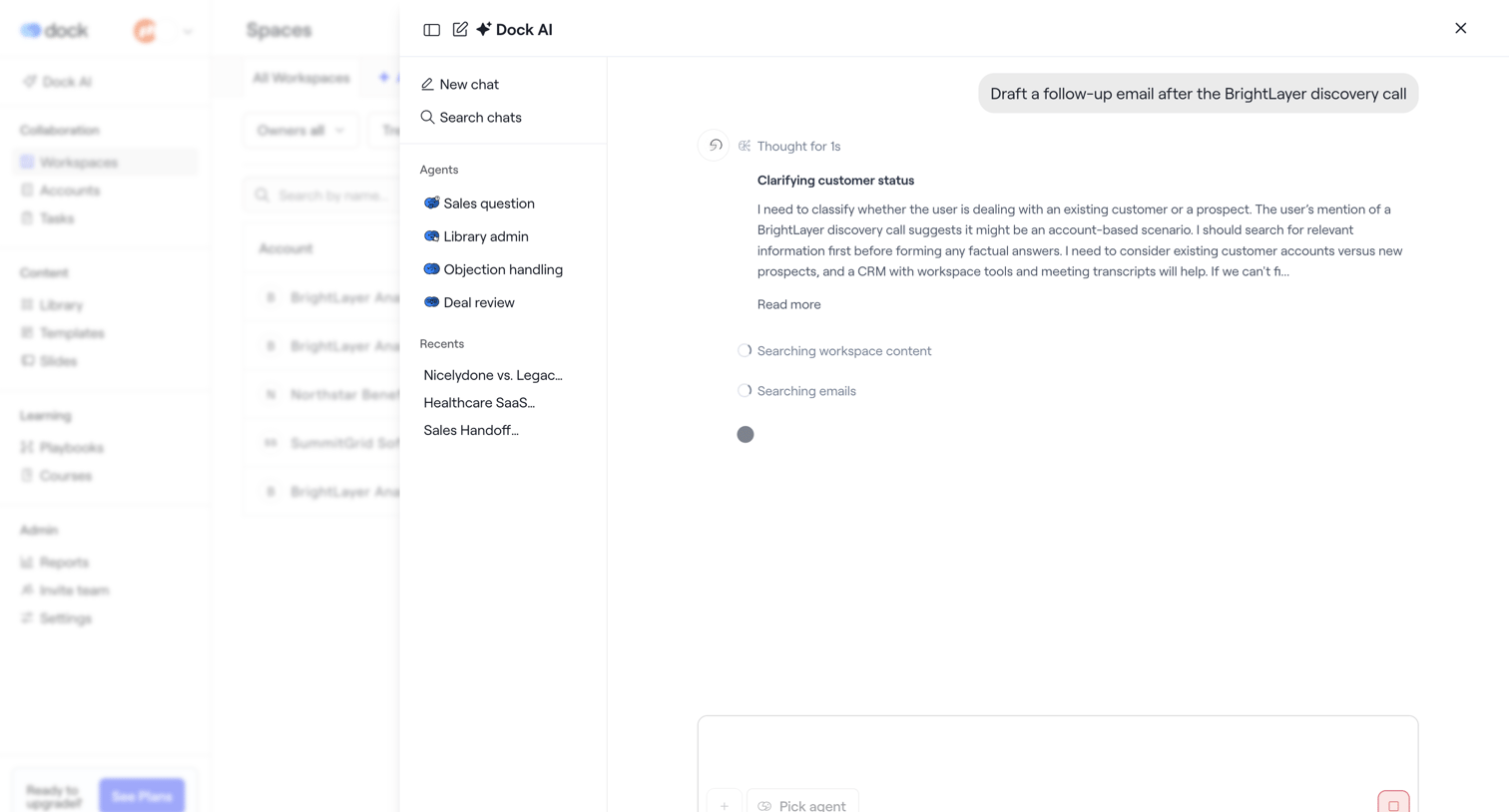This screenshot has width=1509, height=812.
Task: Click the Read more link
Action: tap(788, 304)
